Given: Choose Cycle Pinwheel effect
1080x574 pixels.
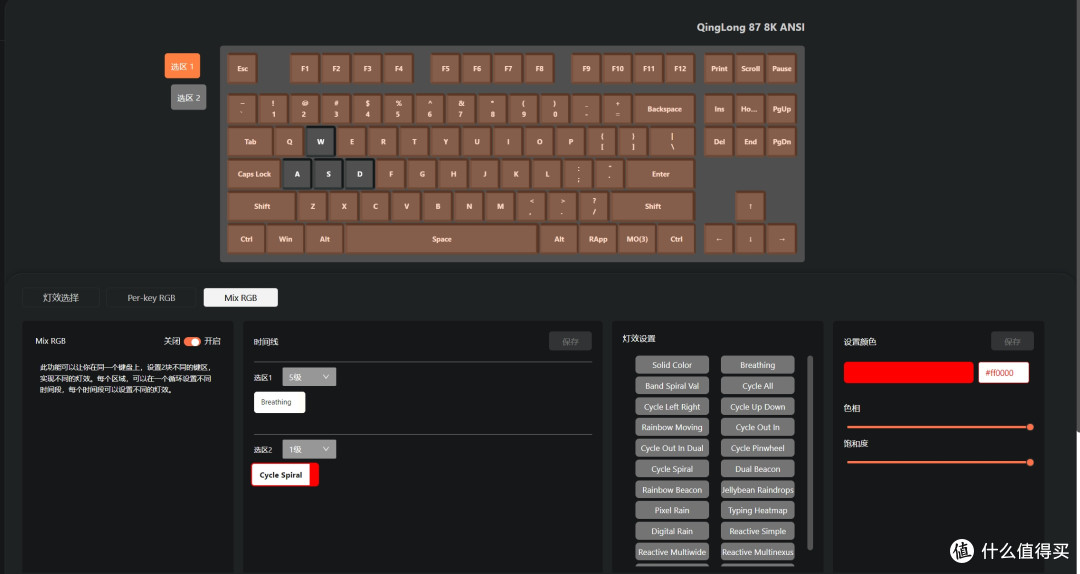Looking at the screenshot, I should click(x=757, y=448).
